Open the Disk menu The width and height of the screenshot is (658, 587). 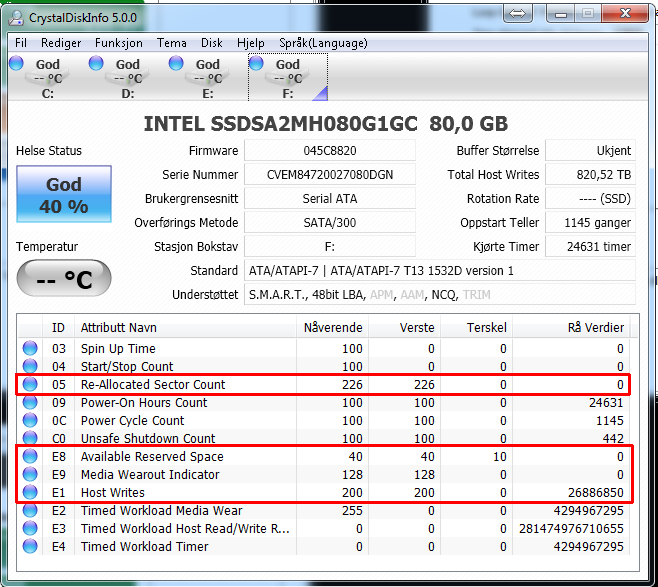[x=212, y=43]
